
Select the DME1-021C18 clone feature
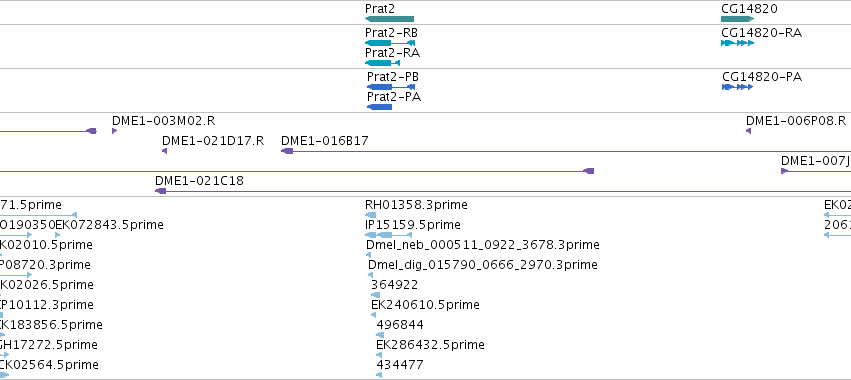pos(503,191)
